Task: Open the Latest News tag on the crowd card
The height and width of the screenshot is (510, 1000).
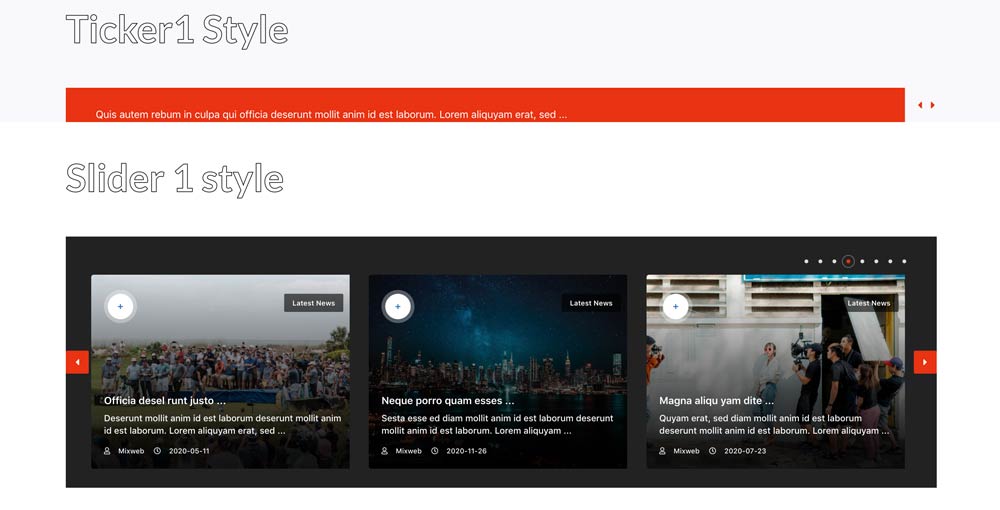Action: [x=313, y=303]
